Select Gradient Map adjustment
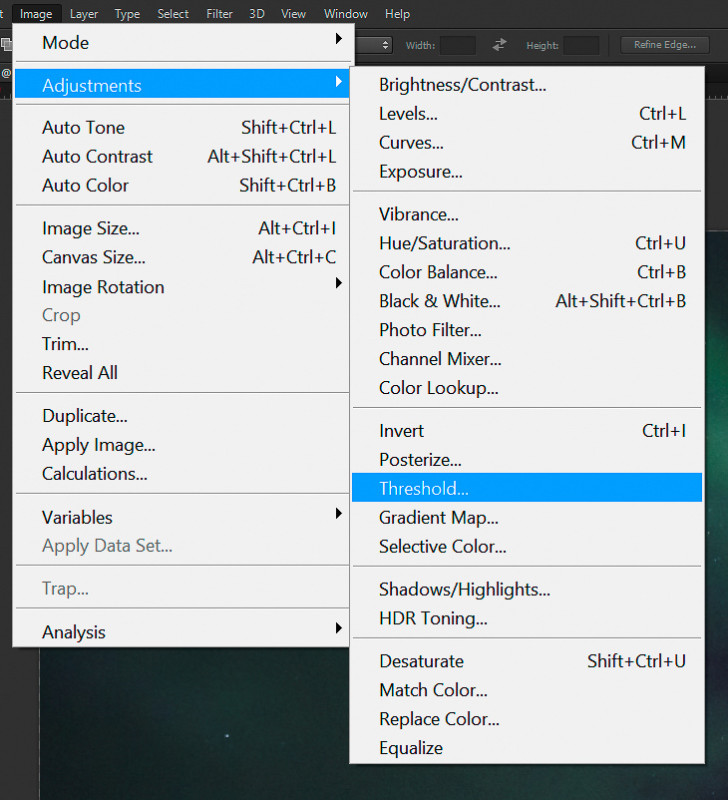 point(438,518)
